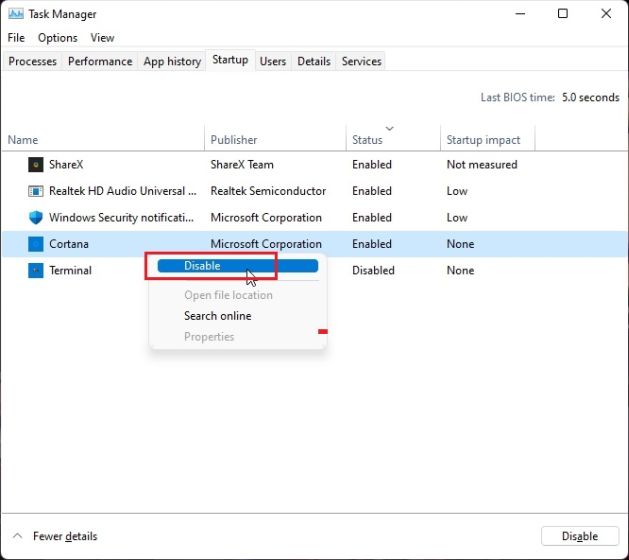Sort list by Publisher column header
This screenshot has height=560, width=629.
tap(234, 140)
